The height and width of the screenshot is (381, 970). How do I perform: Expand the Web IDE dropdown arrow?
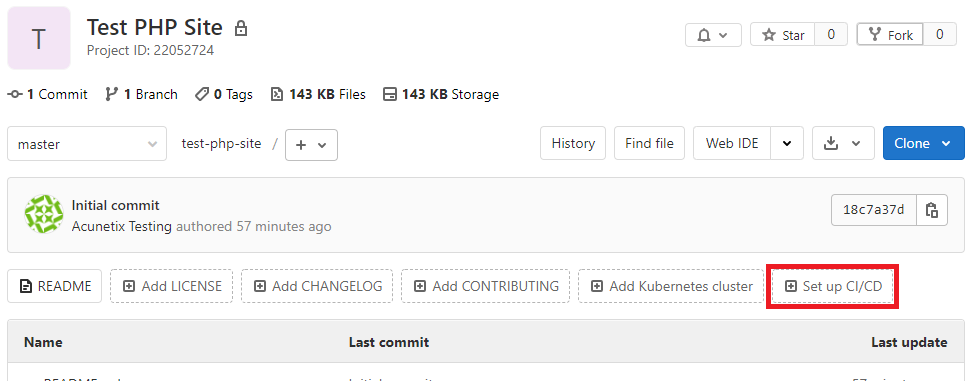786,143
